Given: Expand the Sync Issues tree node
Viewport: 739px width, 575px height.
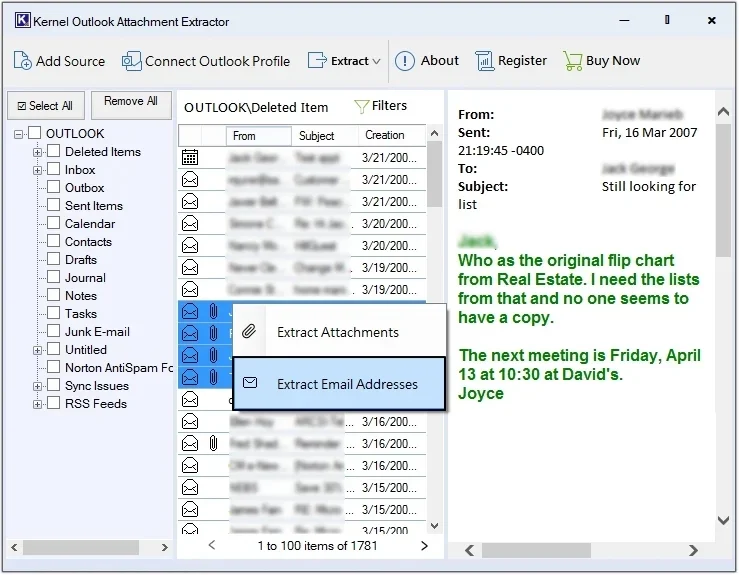Looking at the screenshot, I should [37, 386].
